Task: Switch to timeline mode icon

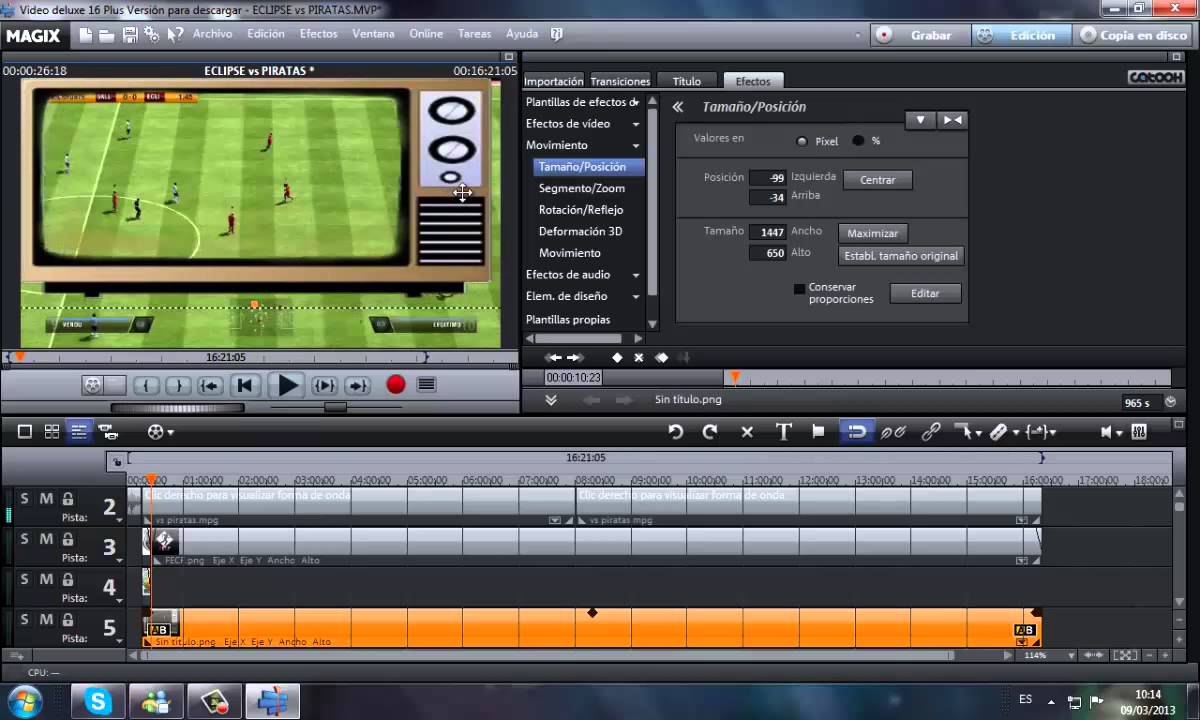Action: [79, 432]
